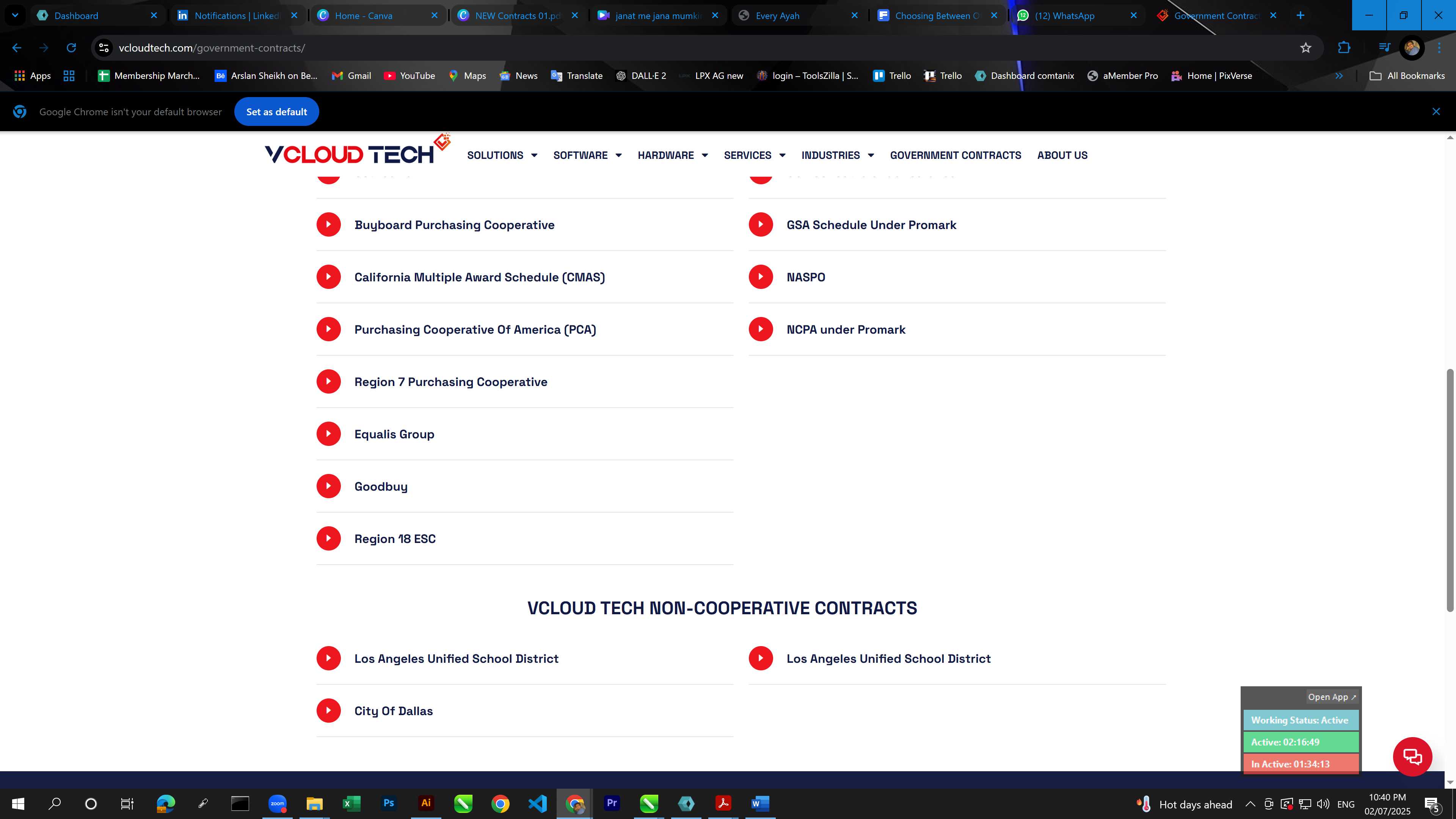Click the Windows Start button
The height and width of the screenshot is (819, 1456).
[x=18, y=803]
